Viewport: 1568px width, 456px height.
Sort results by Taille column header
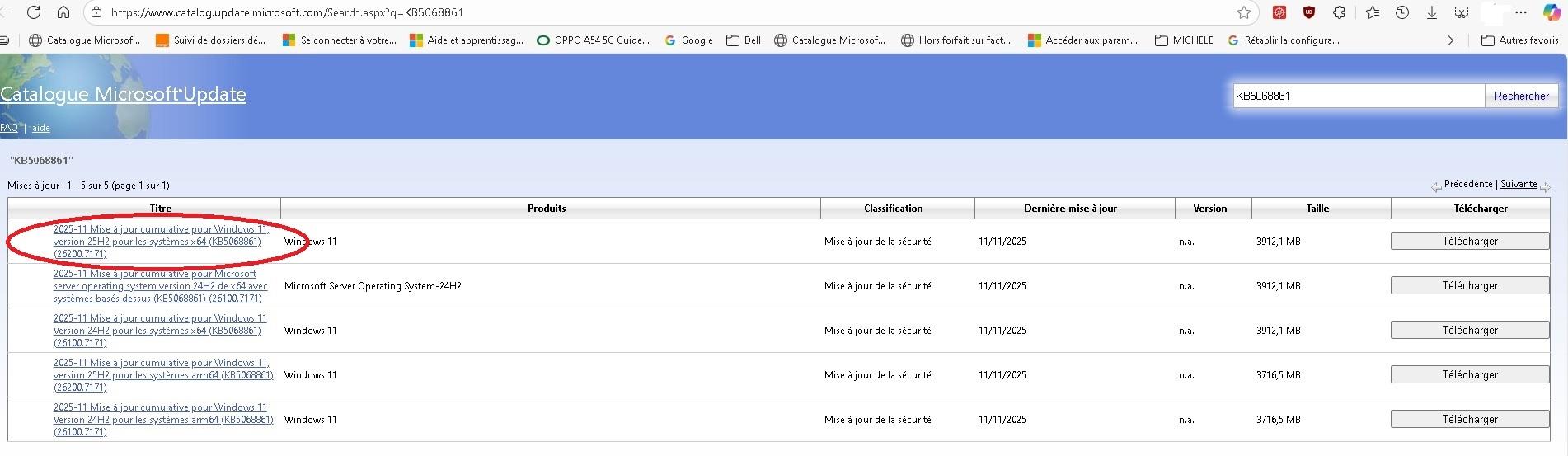[1317, 209]
